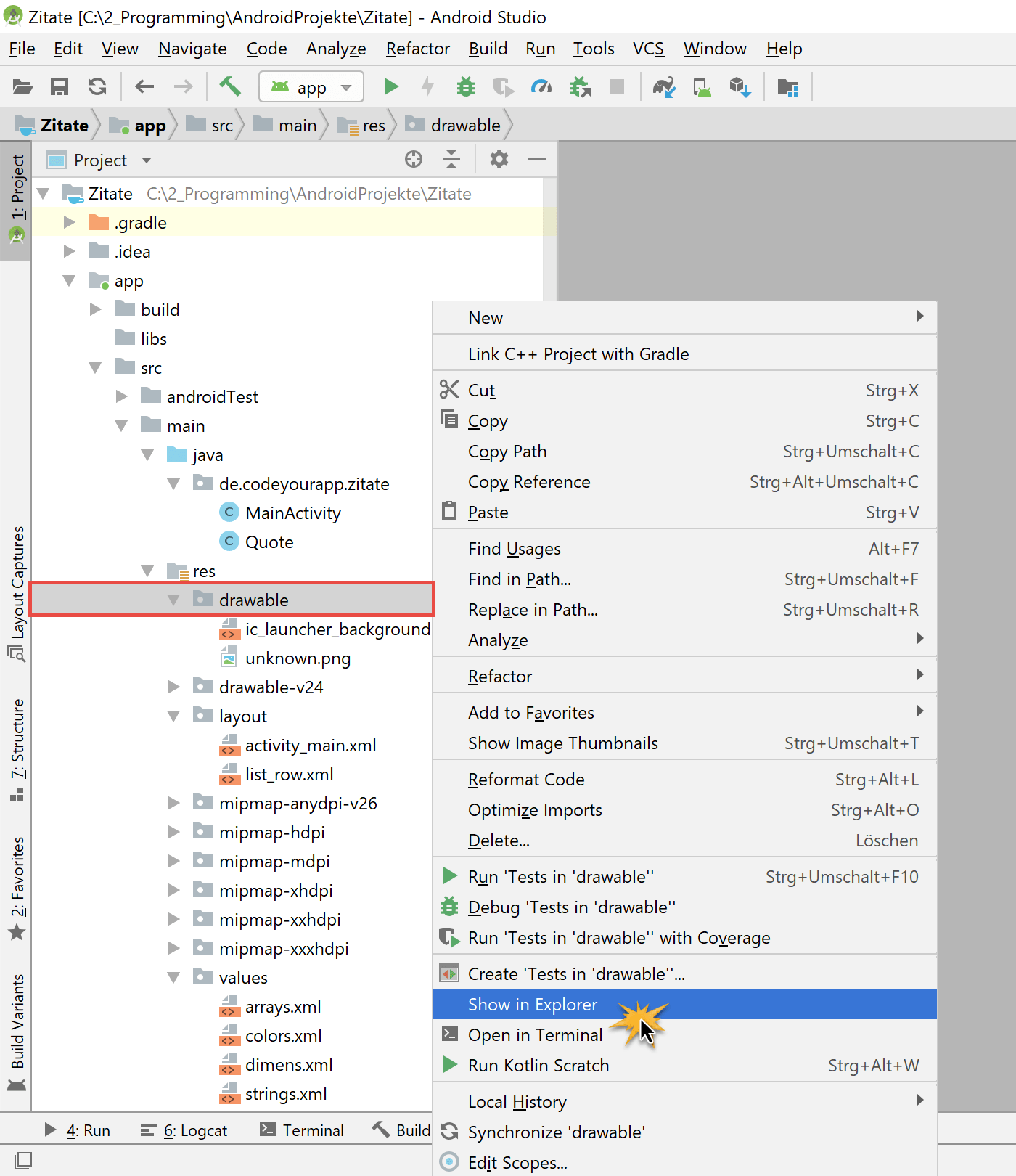1016x1176 pixels.
Task: Choose Open in Terminal context entry
Action: [x=685, y=1034]
